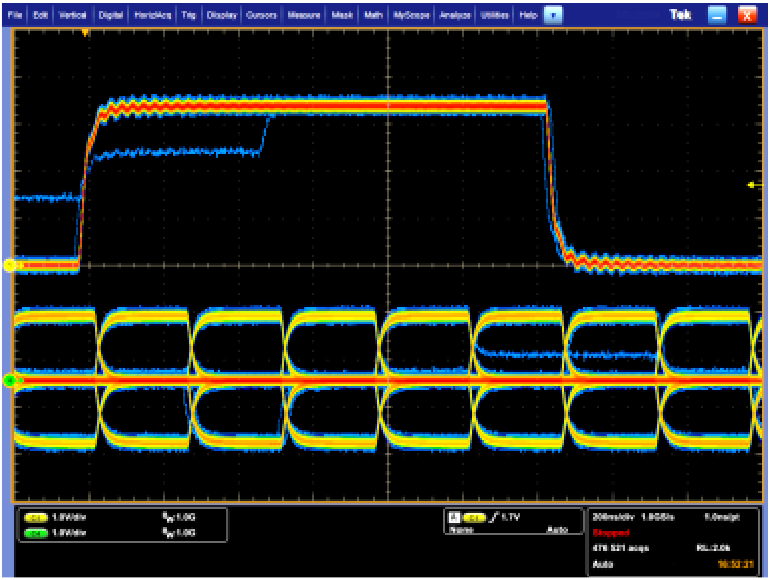Click the trigger A indicator icon
The image size is (771, 580).
pos(454,518)
